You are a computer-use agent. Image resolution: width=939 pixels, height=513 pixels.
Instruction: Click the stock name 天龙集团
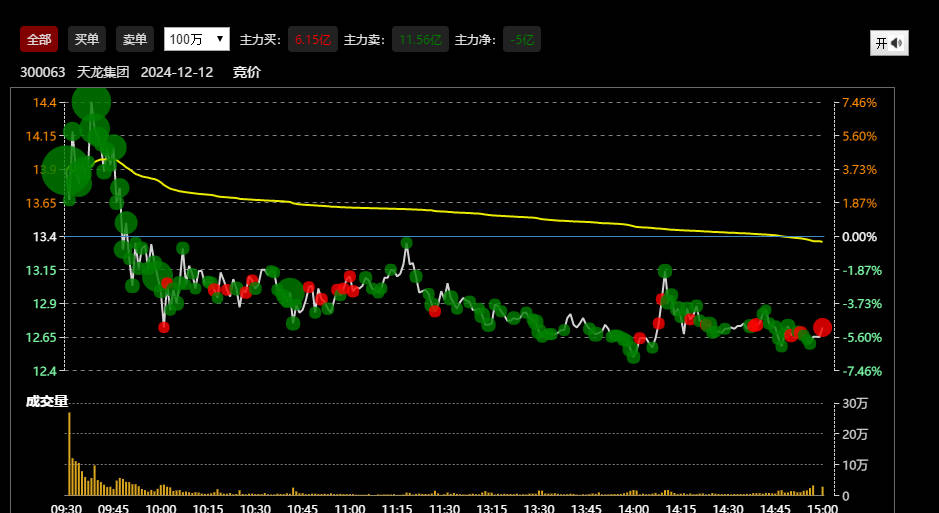tap(103, 72)
